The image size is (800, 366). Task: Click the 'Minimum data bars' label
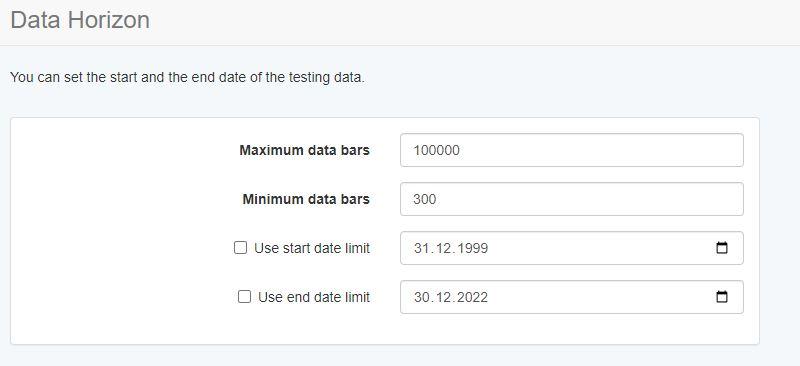306,199
